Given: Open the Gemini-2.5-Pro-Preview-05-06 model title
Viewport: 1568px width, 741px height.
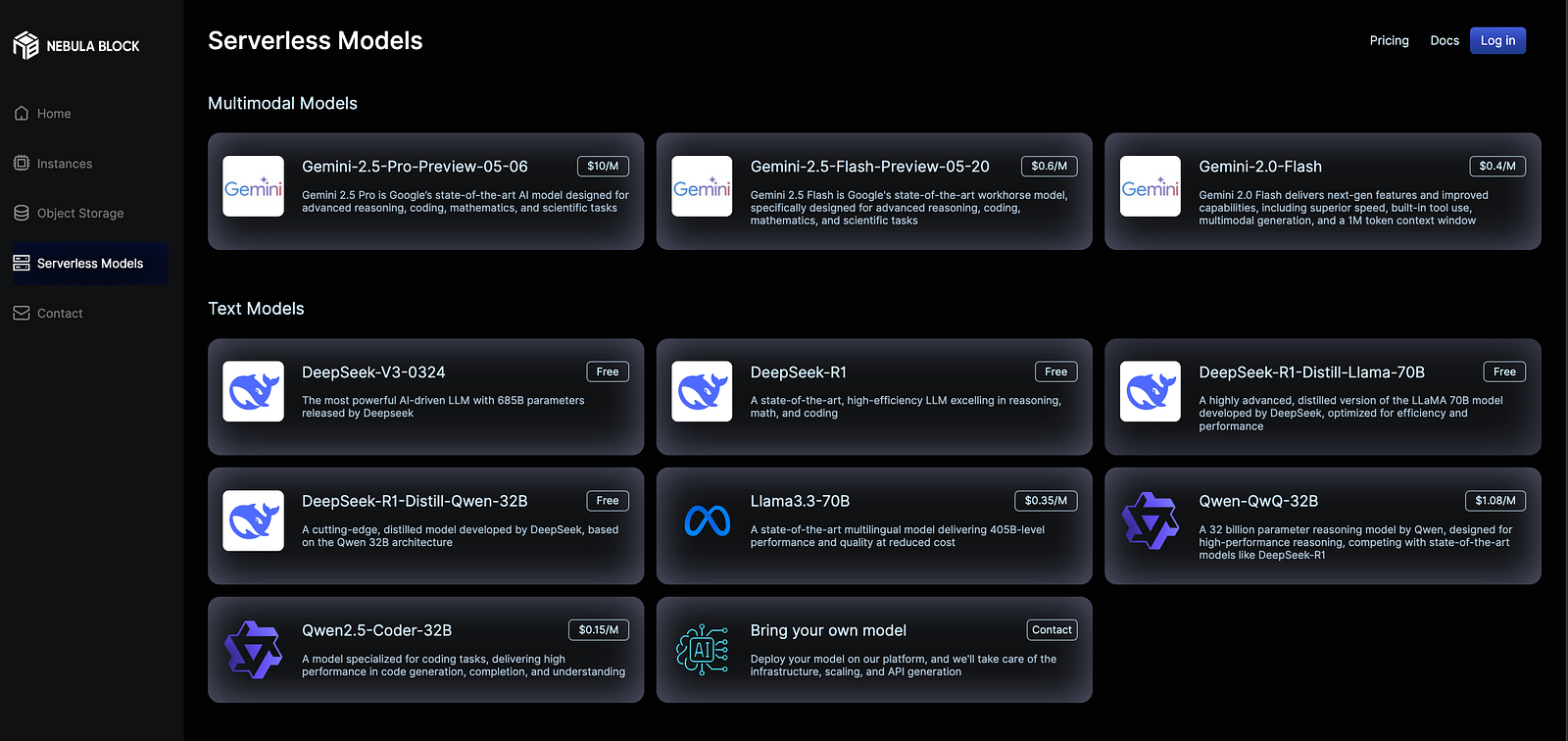Looking at the screenshot, I should coord(415,167).
